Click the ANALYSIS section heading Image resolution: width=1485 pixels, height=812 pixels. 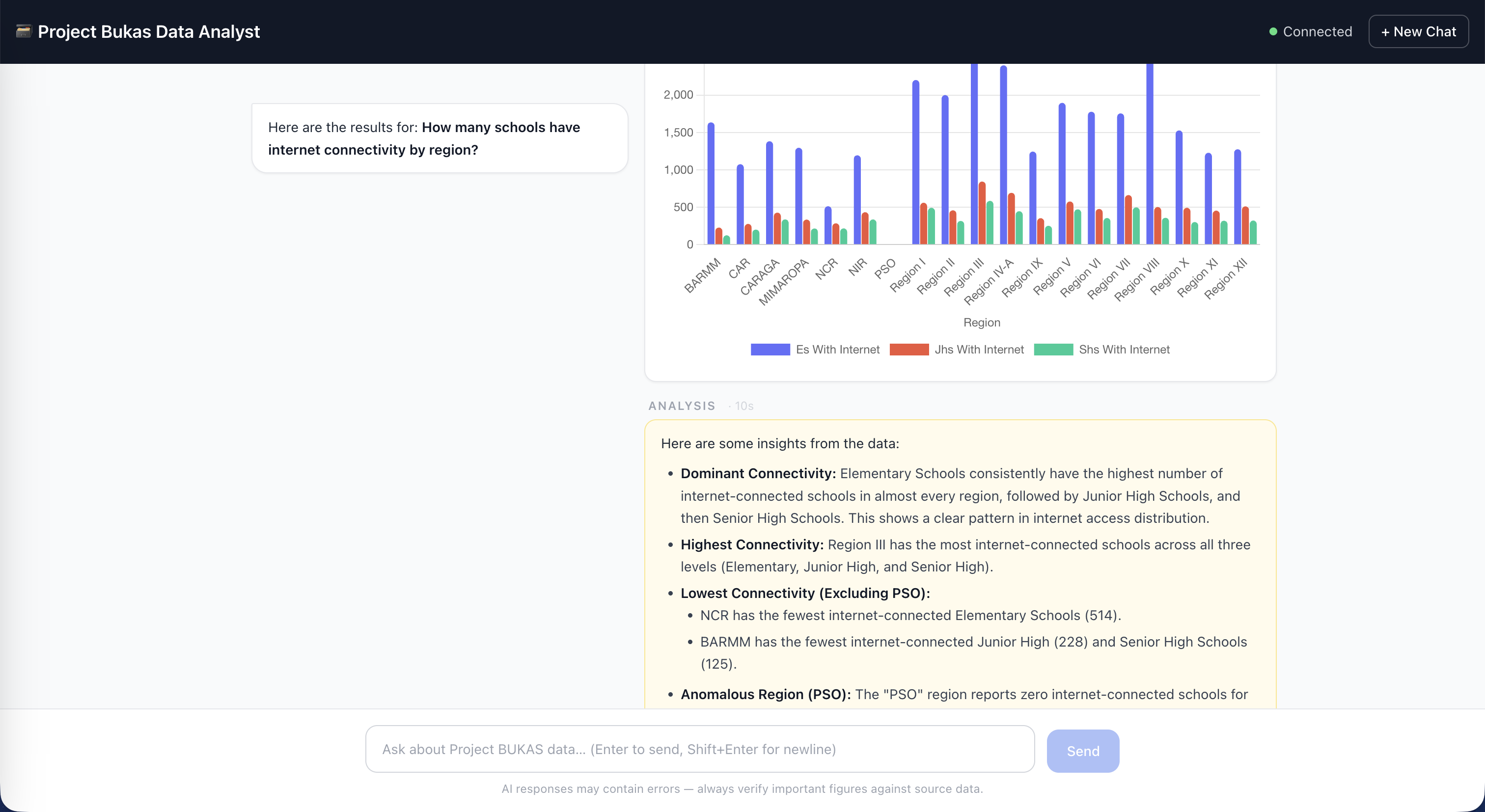(682, 406)
